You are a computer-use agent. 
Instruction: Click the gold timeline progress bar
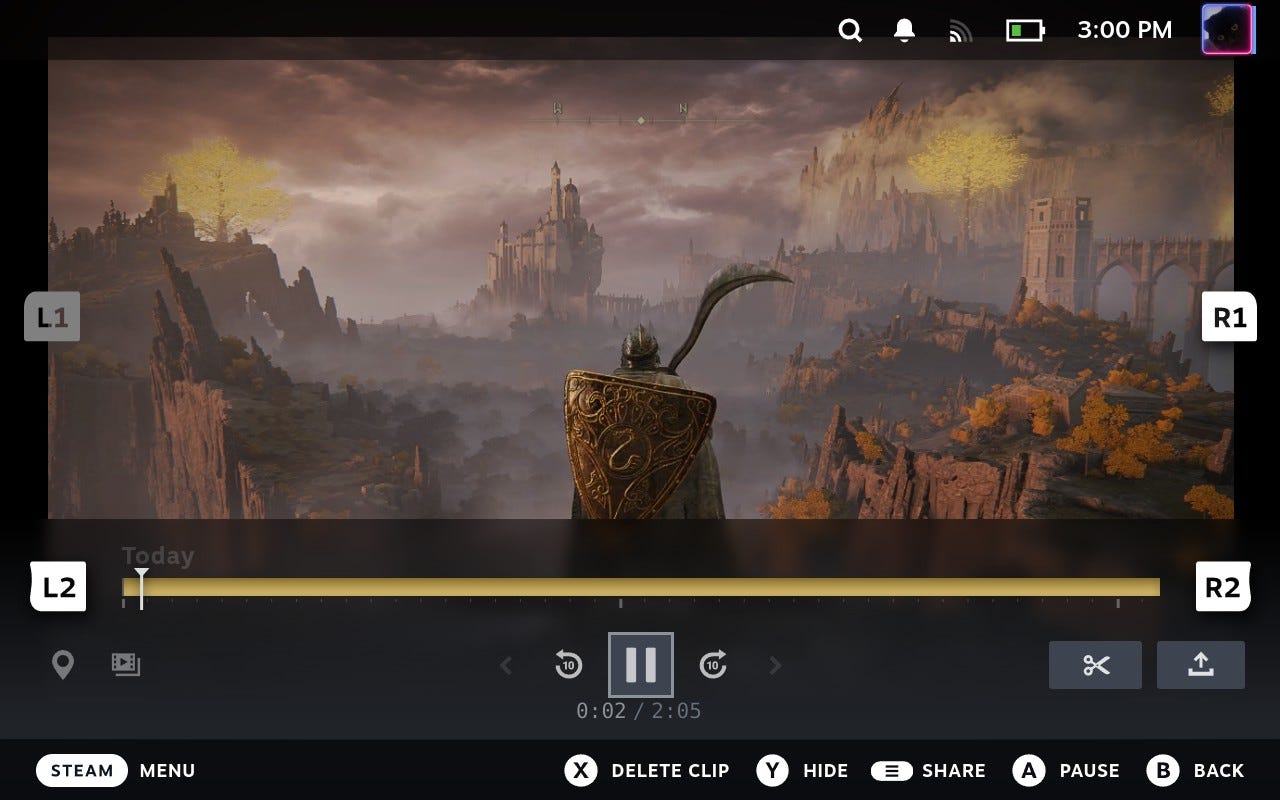point(641,587)
